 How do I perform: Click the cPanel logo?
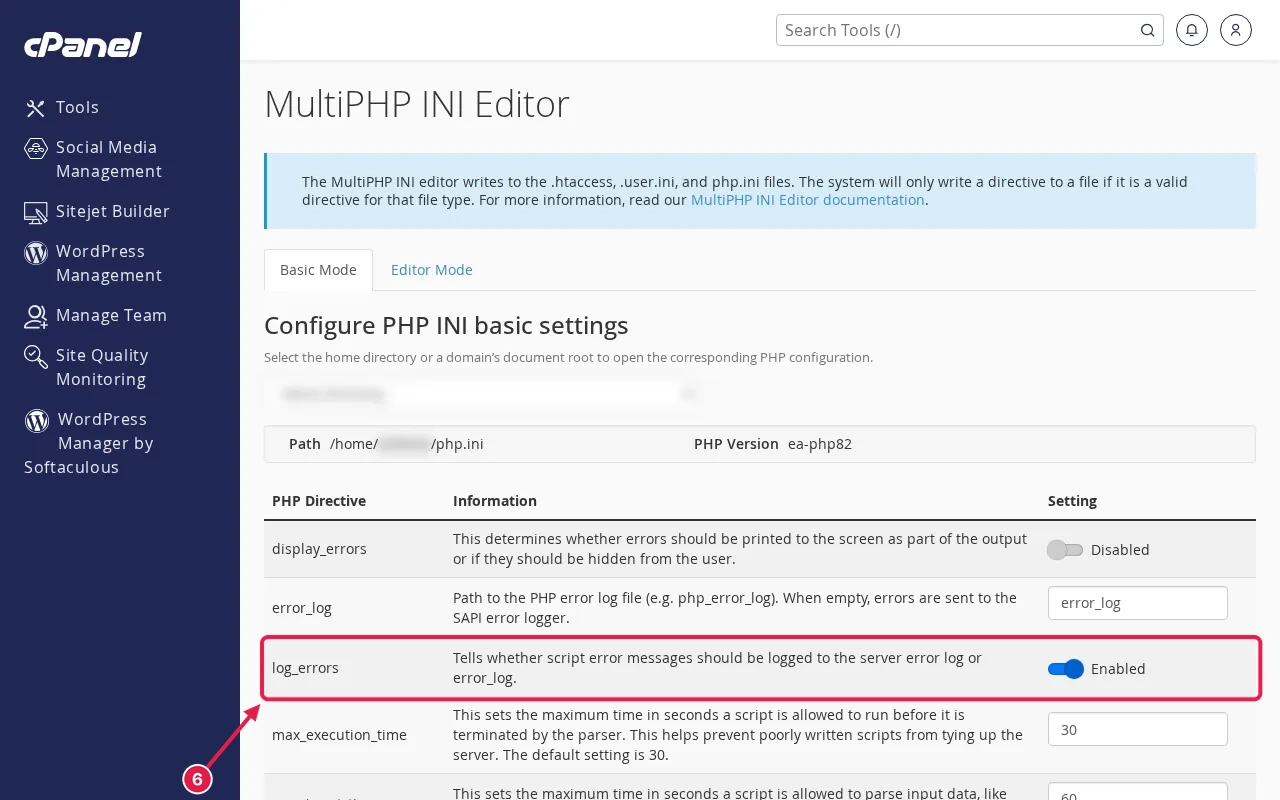tap(83, 45)
